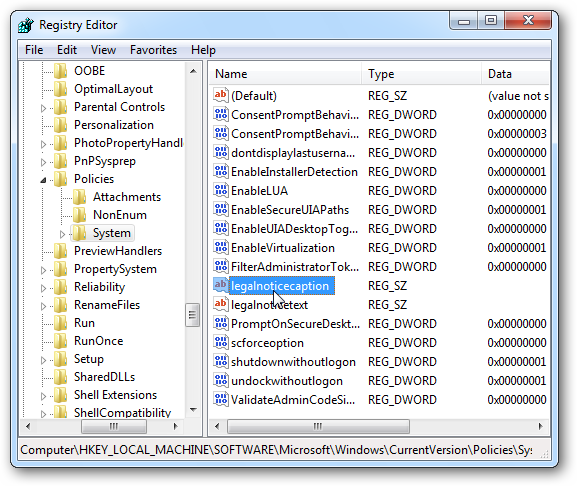This screenshot has width=577, height=486.
Task: Click the System folder icon
Action: coord(79,233)
